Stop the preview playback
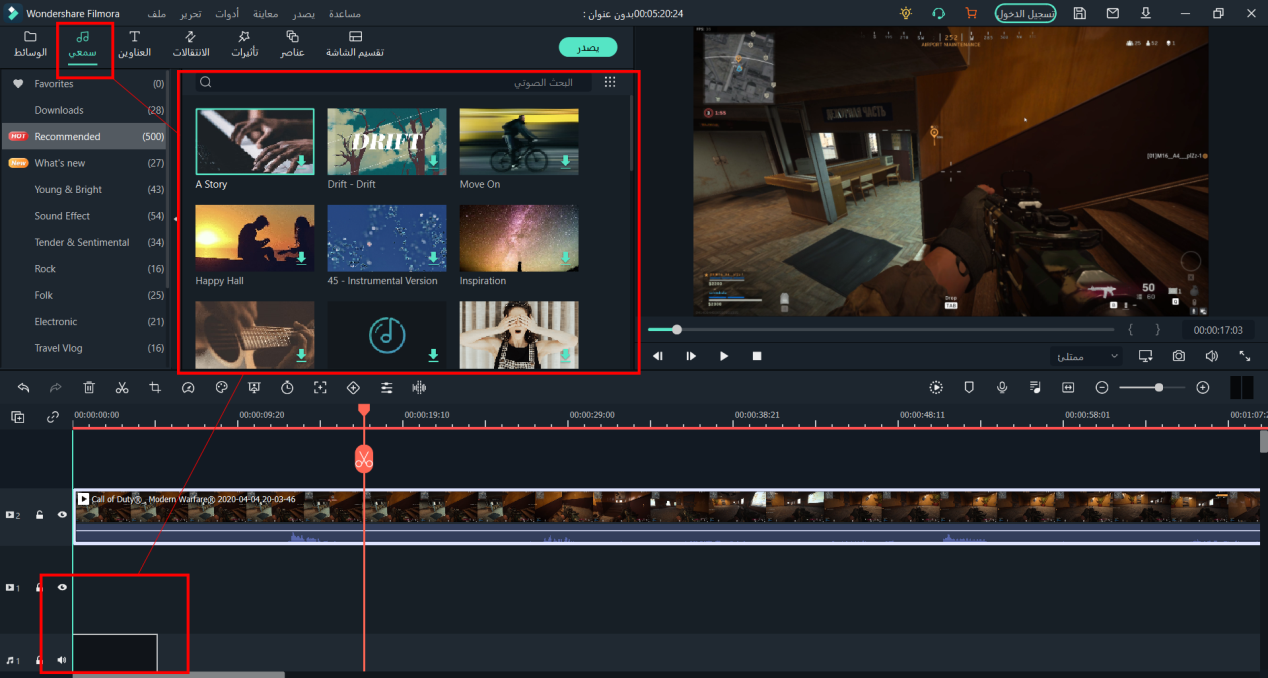The width and height of the screenshot is (1268, 678). pyautogui.click(x=757, y=356)
